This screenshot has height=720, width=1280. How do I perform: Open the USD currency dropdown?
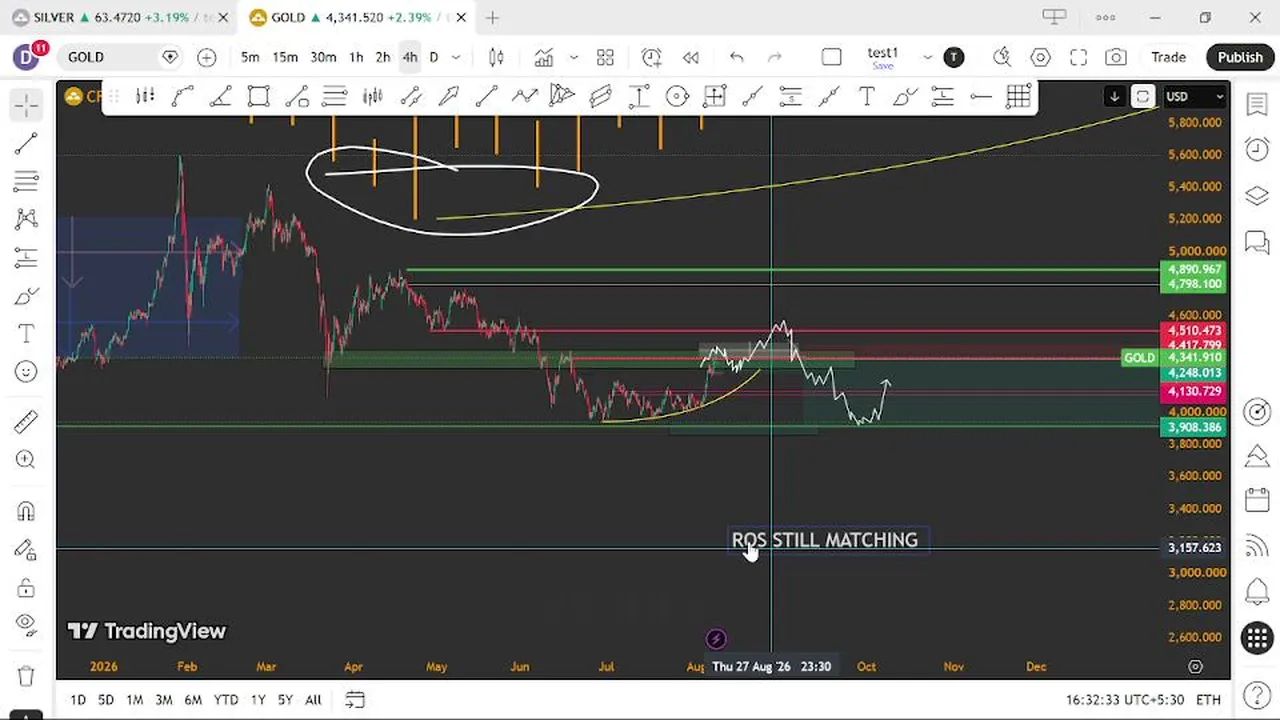(x=1195, y=96)
